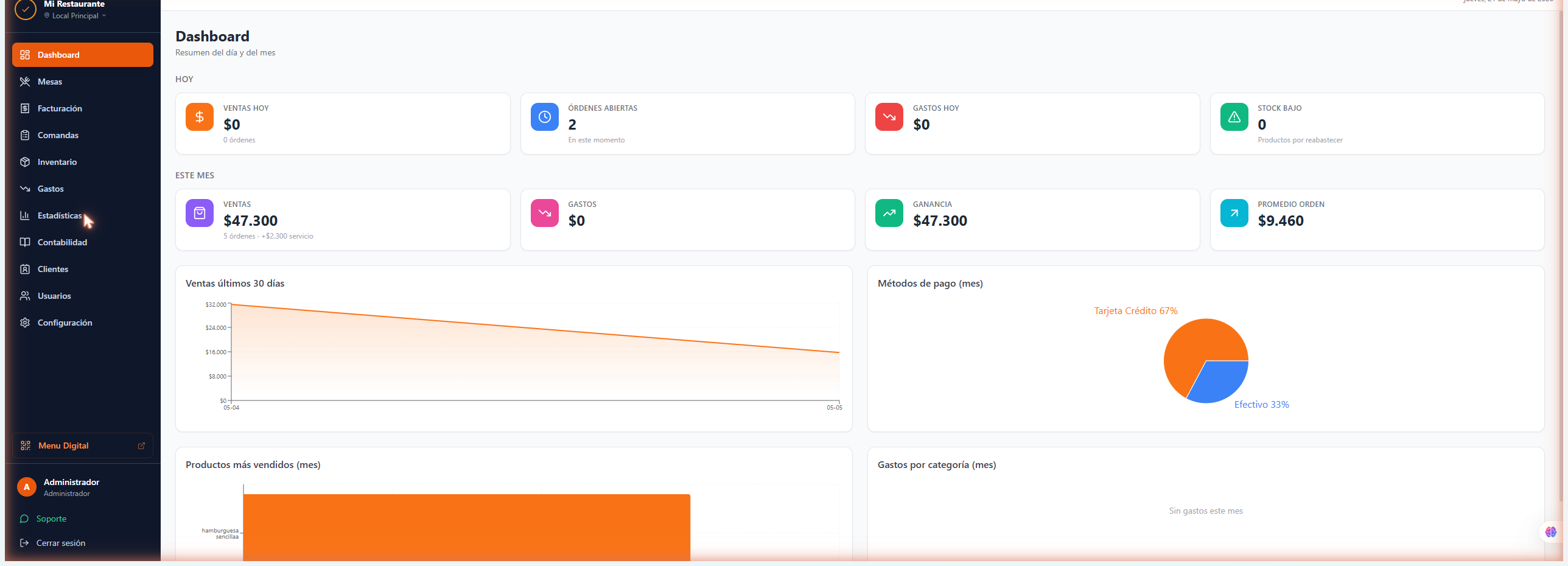This screenshot has width=1568, height=566.
Task: Click the Tarjeta Crédito 67% label
Action: pos(1136,311)
